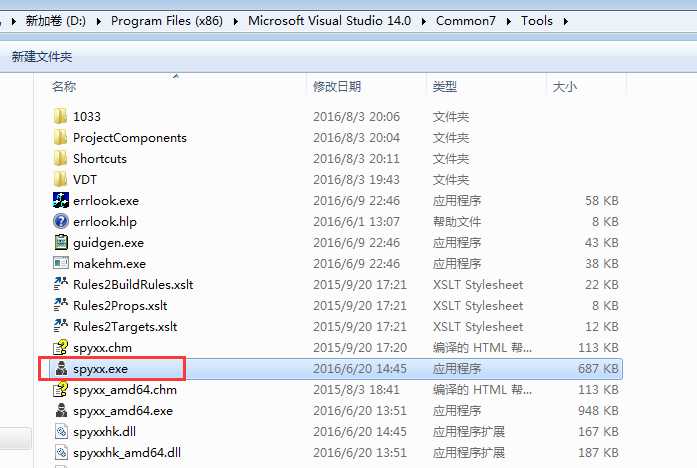The width and height of the screenshot is (697, 468).
Task: Select the Rules2Props.xslt file icon
Action: tap(60, 305)
